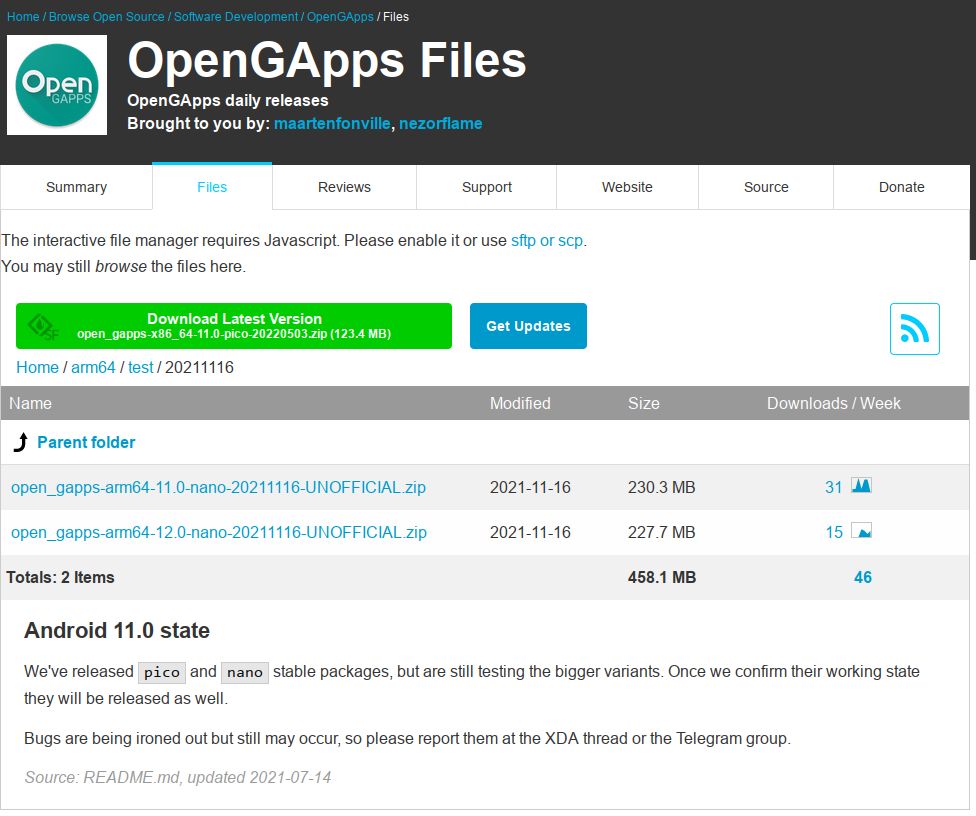
Task: Click modified date of 12.0-nano file
Action: [530, 532]
